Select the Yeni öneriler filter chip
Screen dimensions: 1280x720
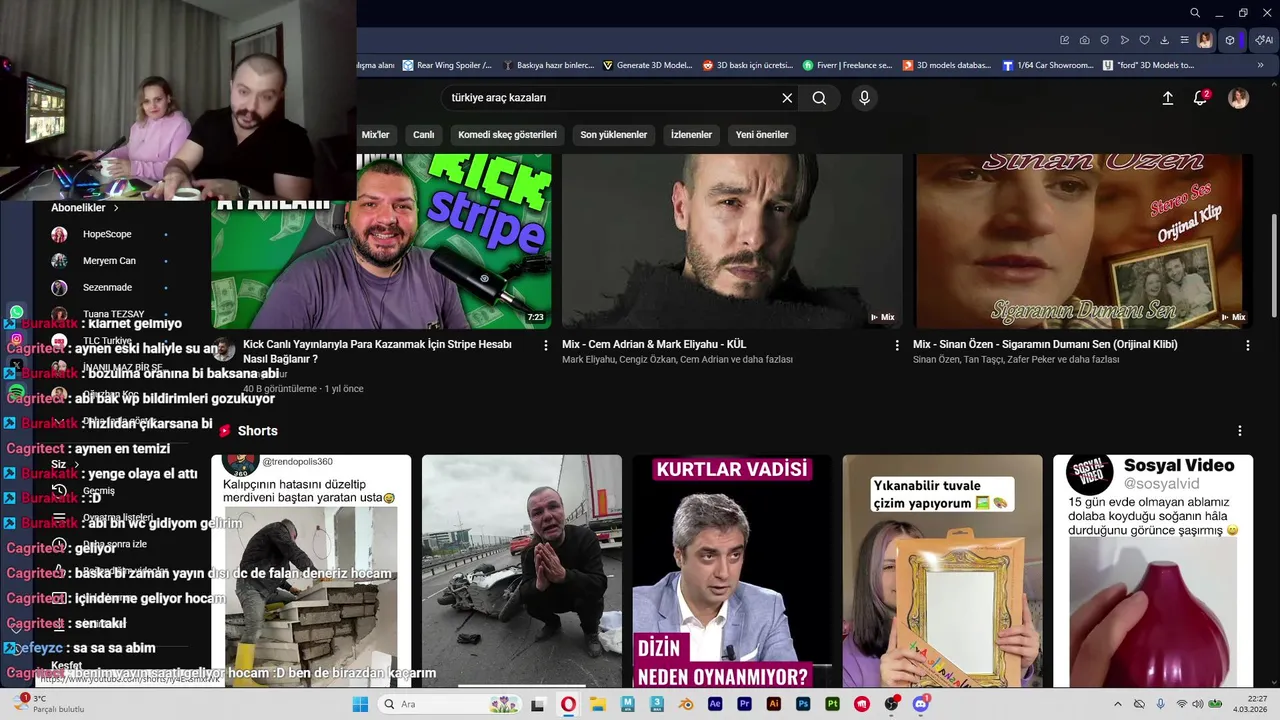tap(762, 135)
